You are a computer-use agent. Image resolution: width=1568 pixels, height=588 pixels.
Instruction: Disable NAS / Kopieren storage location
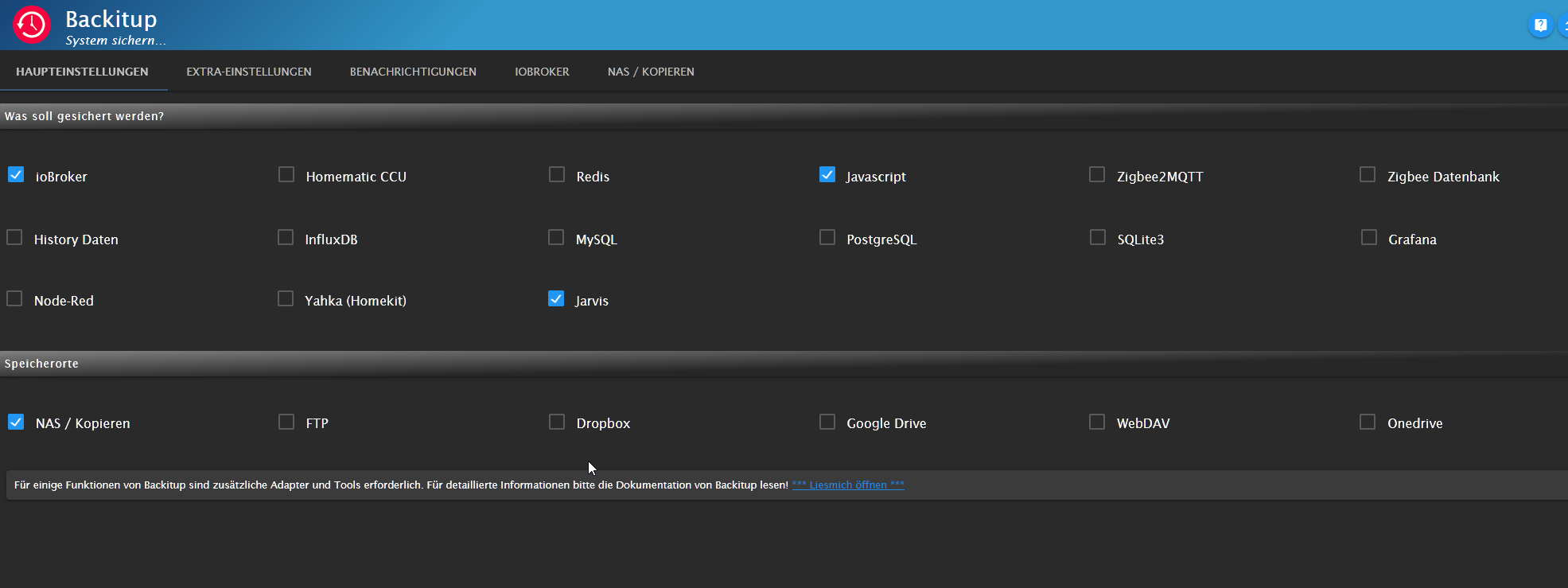[16, 423]
